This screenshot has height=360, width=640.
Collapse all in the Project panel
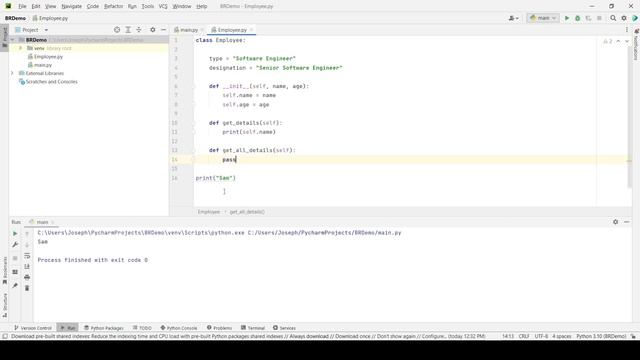point(139,30)
